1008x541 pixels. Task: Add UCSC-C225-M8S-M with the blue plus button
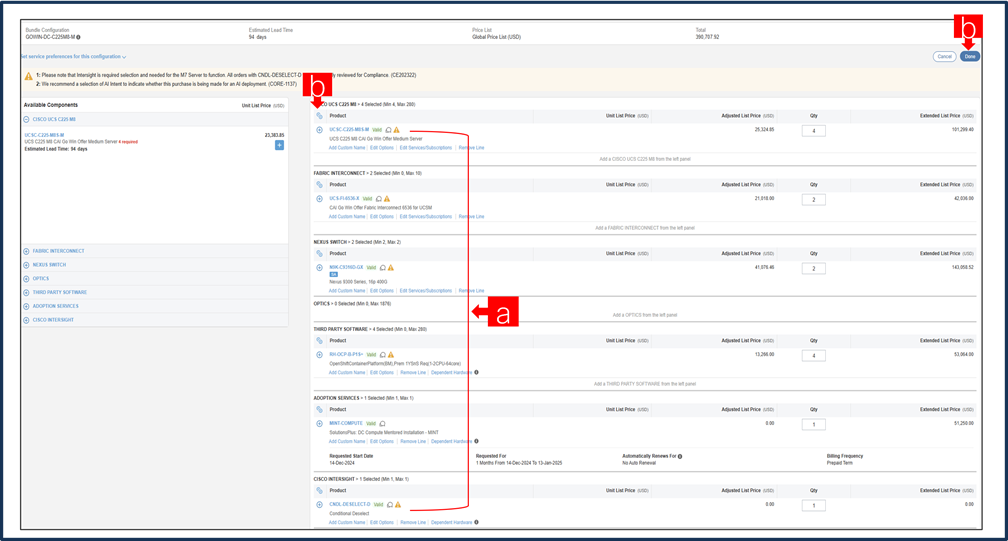279,145
